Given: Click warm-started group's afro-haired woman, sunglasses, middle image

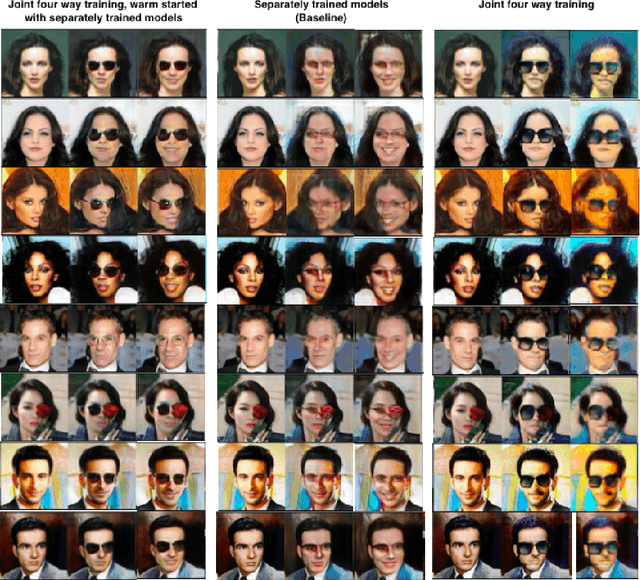Looking at the screenshot, I should coord(104,269).
